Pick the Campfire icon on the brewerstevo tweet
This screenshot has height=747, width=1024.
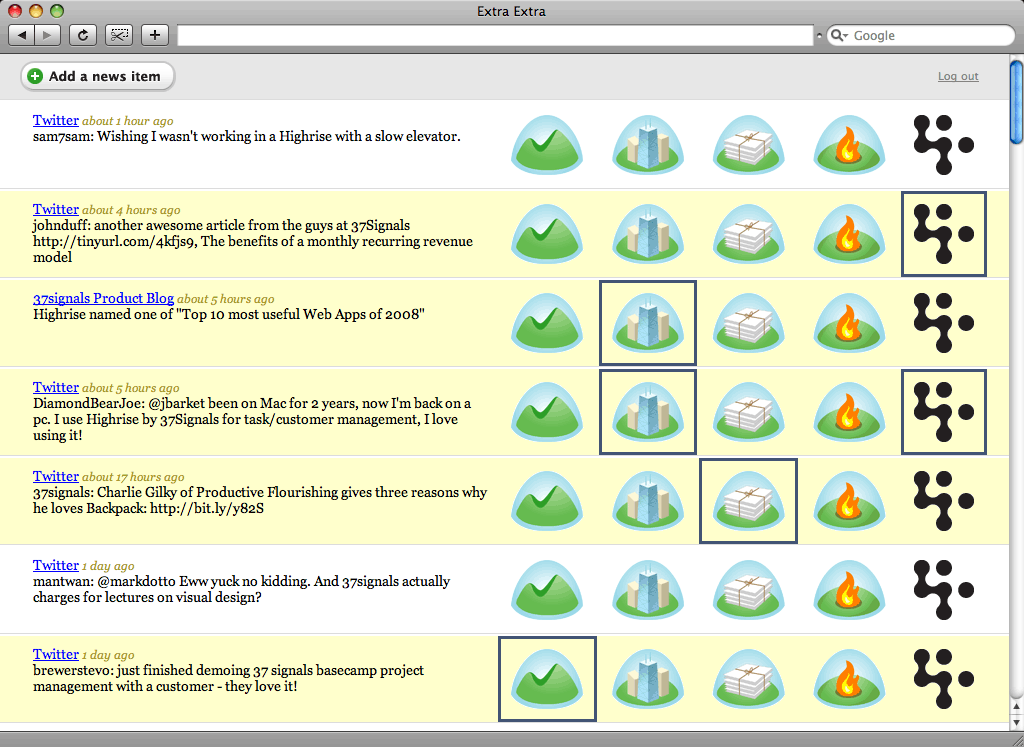point(849,679)
